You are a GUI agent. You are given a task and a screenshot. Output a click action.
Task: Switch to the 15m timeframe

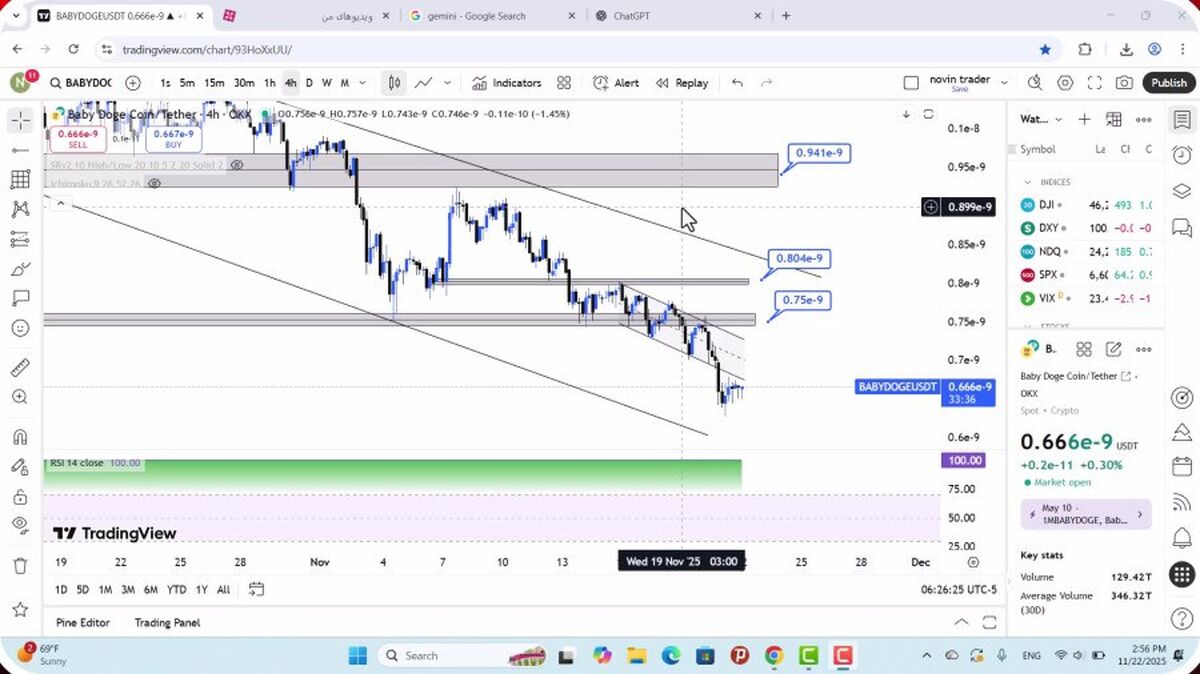pyautogui.click(x=214, y=83)
